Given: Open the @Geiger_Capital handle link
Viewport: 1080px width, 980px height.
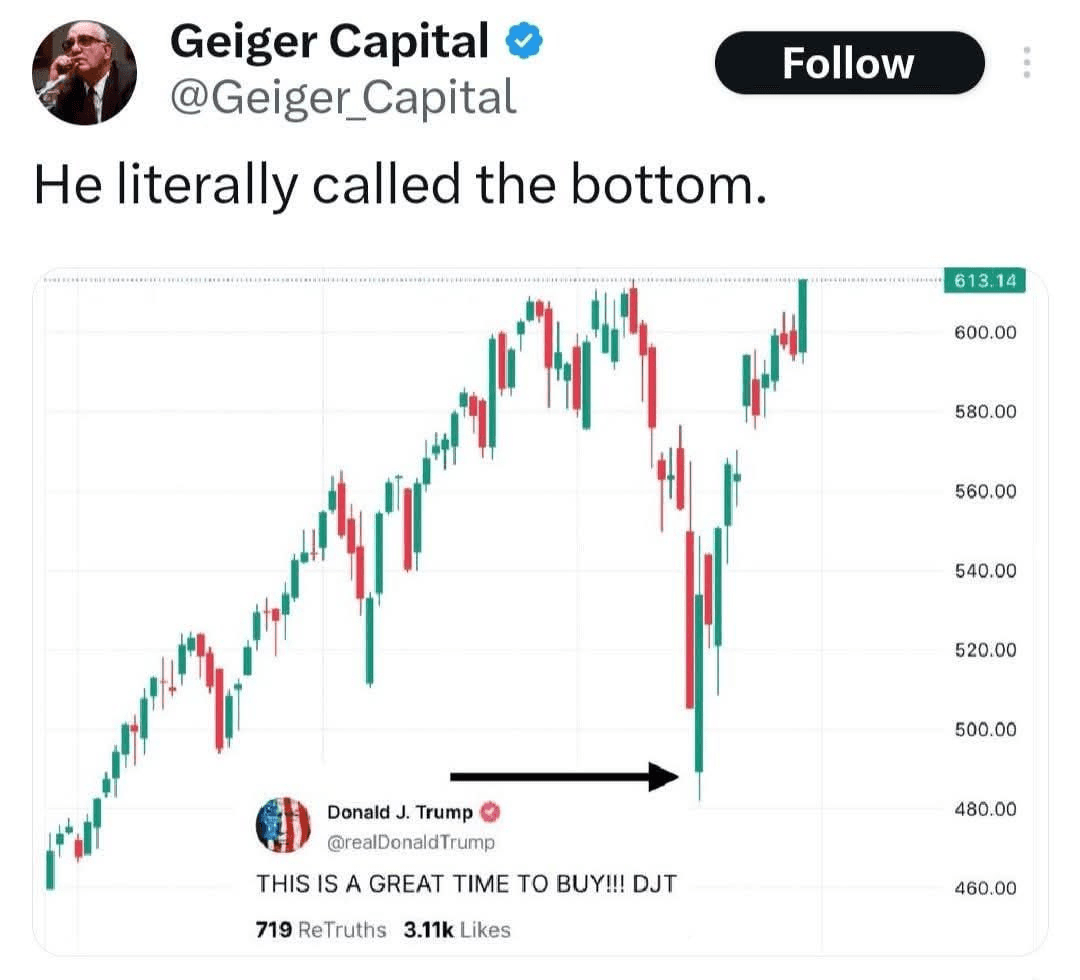Looking at the screenshot, I should tap(343, 97).
